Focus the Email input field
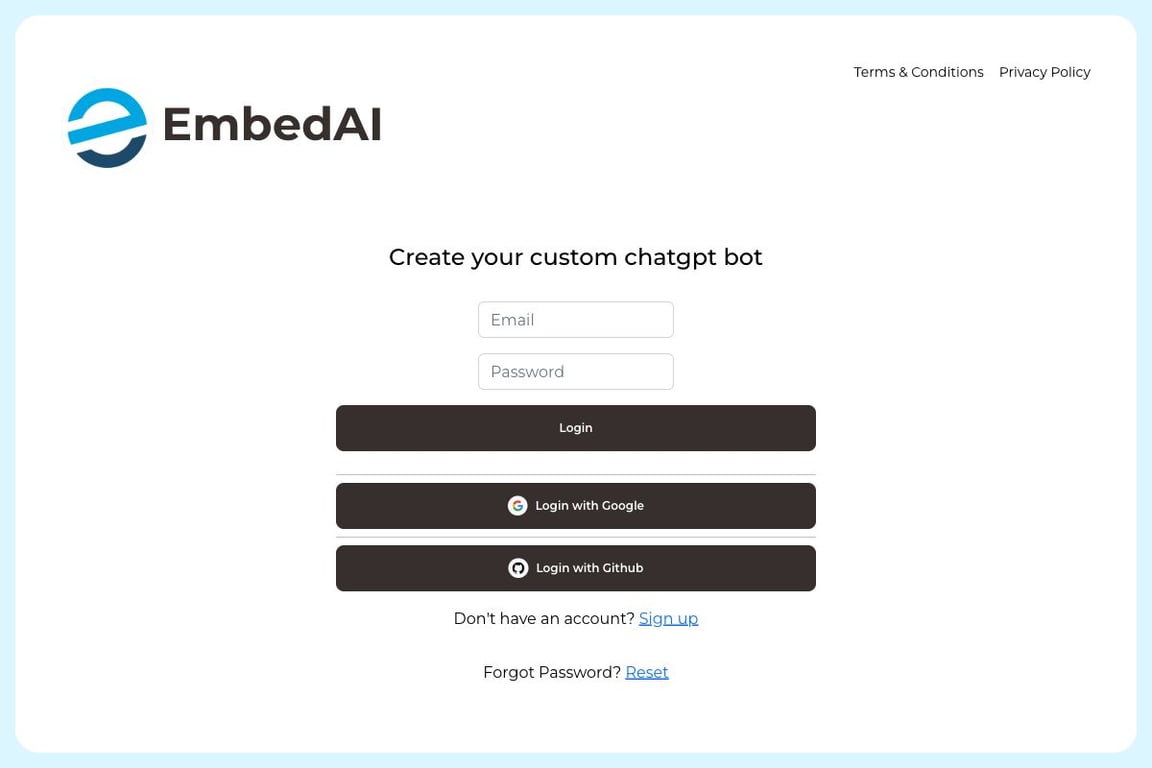The width and height of the screenshot is (1152, 768). pyautogui.click(x=576, y=320)
